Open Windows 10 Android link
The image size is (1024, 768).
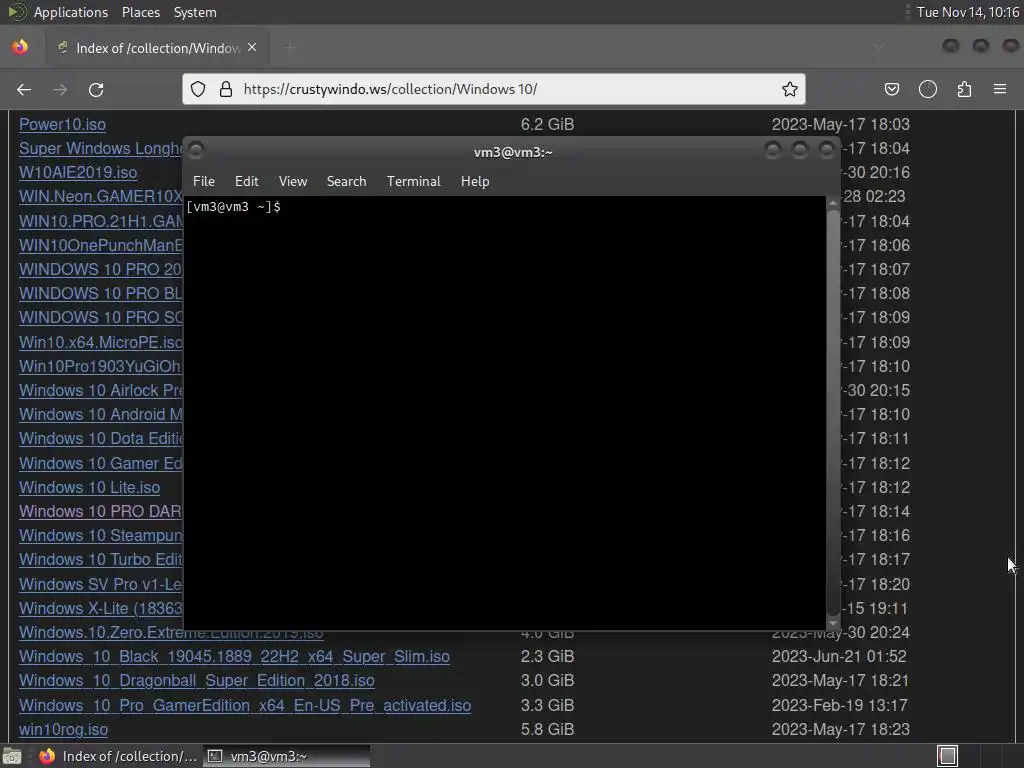coord(101,415)
